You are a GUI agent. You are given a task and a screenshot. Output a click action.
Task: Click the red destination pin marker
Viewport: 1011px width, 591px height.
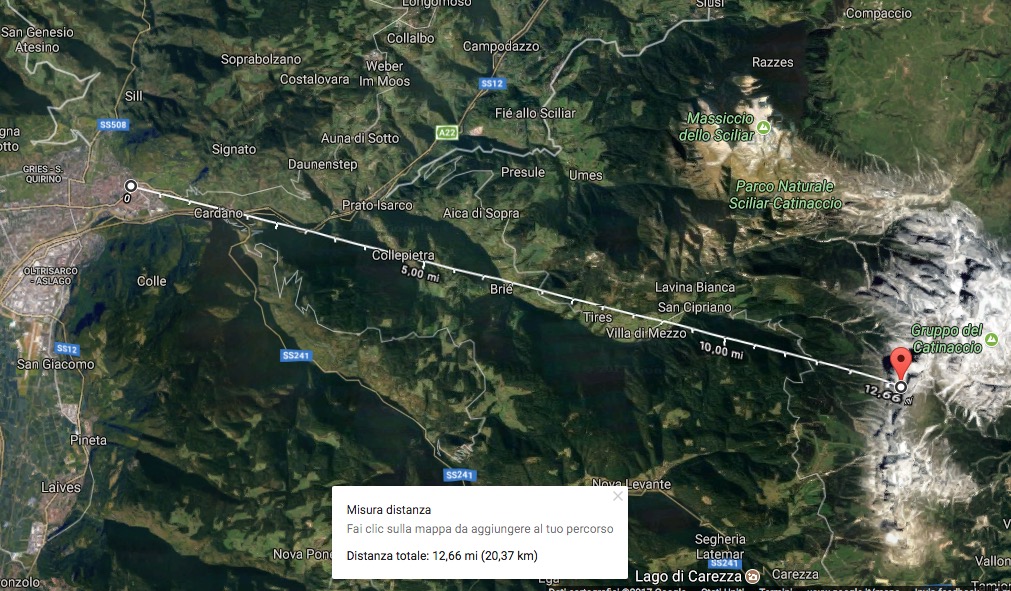[x=901, y=363]
